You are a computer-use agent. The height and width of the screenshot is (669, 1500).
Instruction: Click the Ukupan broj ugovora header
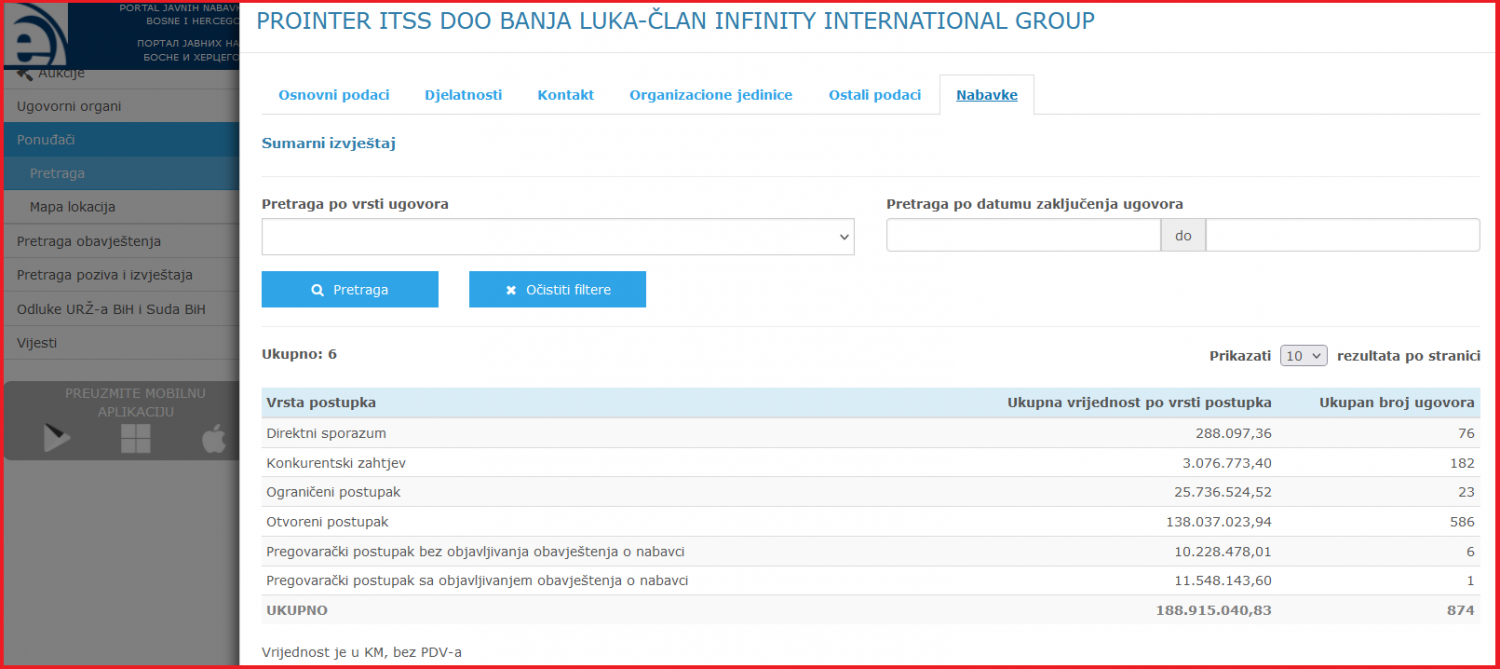click(1397, 402)
